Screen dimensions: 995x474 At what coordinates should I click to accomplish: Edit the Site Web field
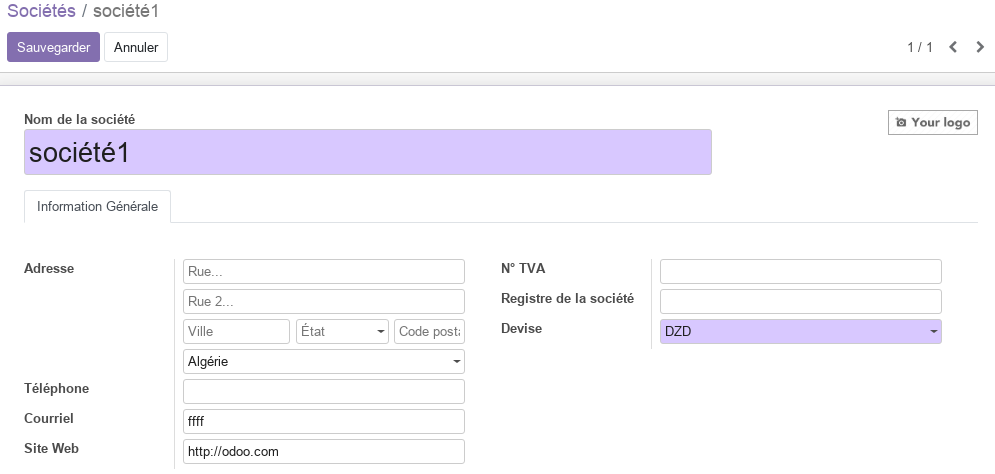pyautogui.click(x=324, y=451)
